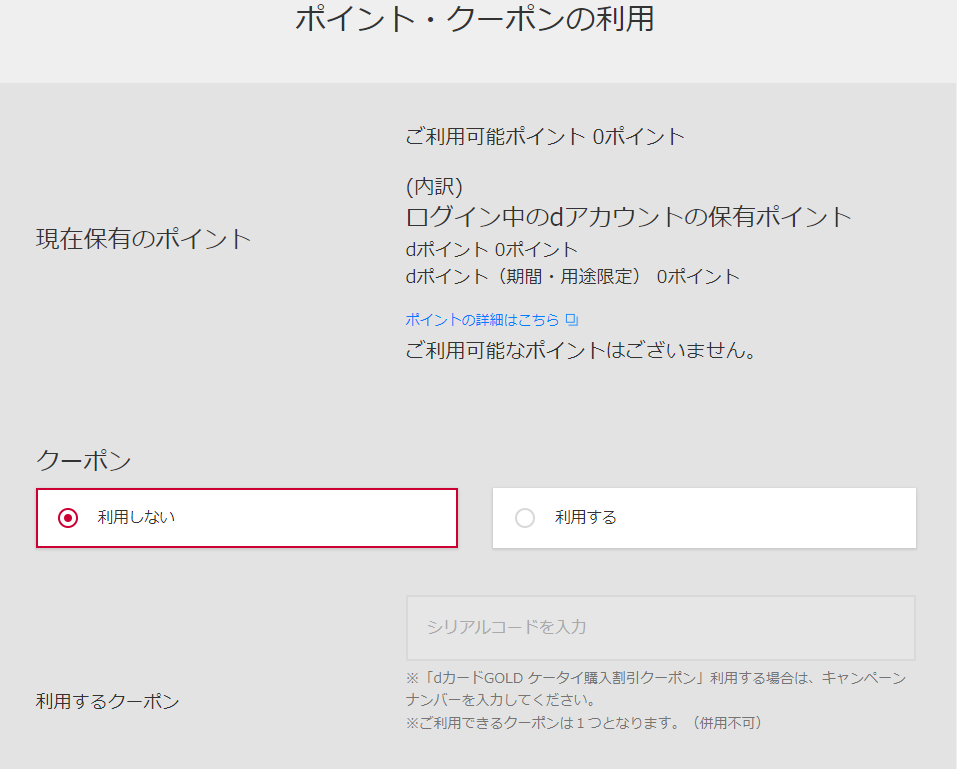Viewport: 957px width, 769px height.
Task: Click the 現在保有のポイント label
Action: tap(143, 239)
